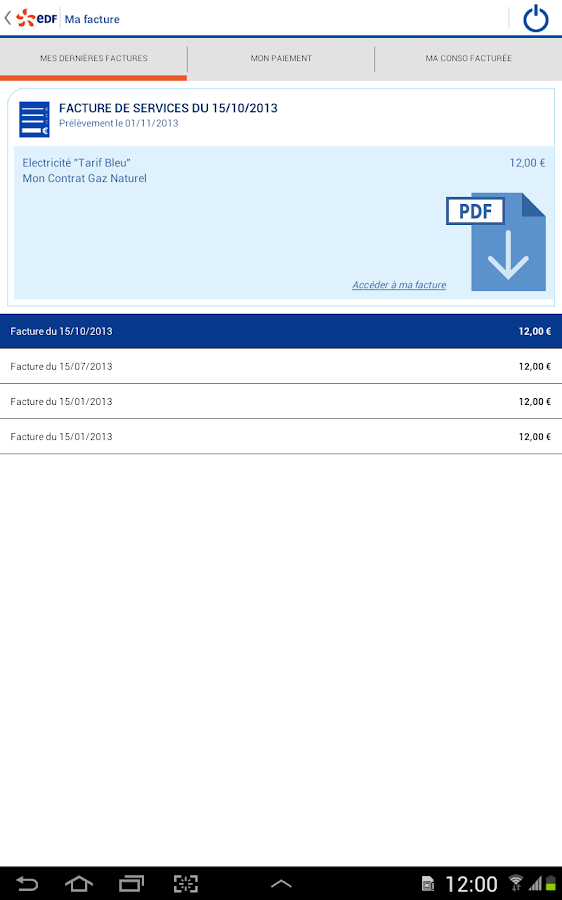Open Android recent apps button
The image size is (562, 900).
click(131, 883)
